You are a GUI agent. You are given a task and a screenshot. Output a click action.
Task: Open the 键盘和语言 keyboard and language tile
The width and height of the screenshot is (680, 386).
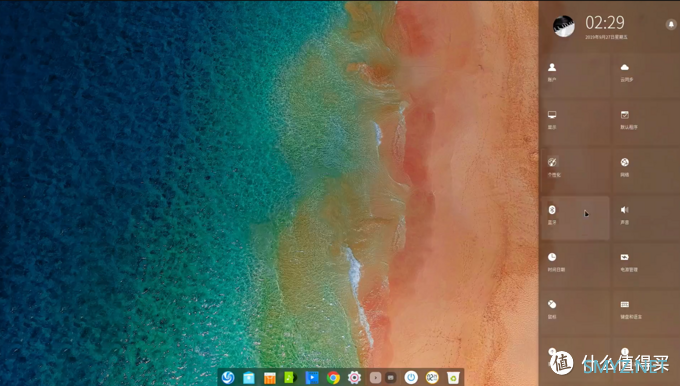[646, 312]
